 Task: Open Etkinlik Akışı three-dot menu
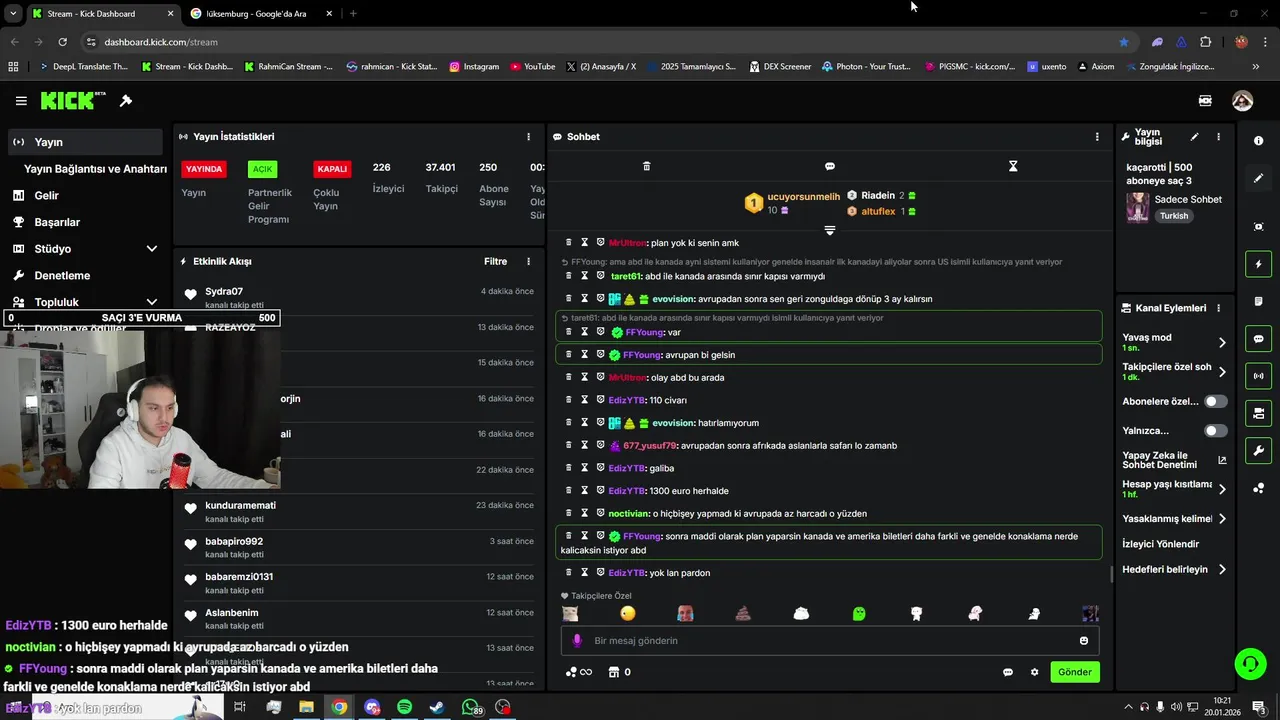click(529, 262)
